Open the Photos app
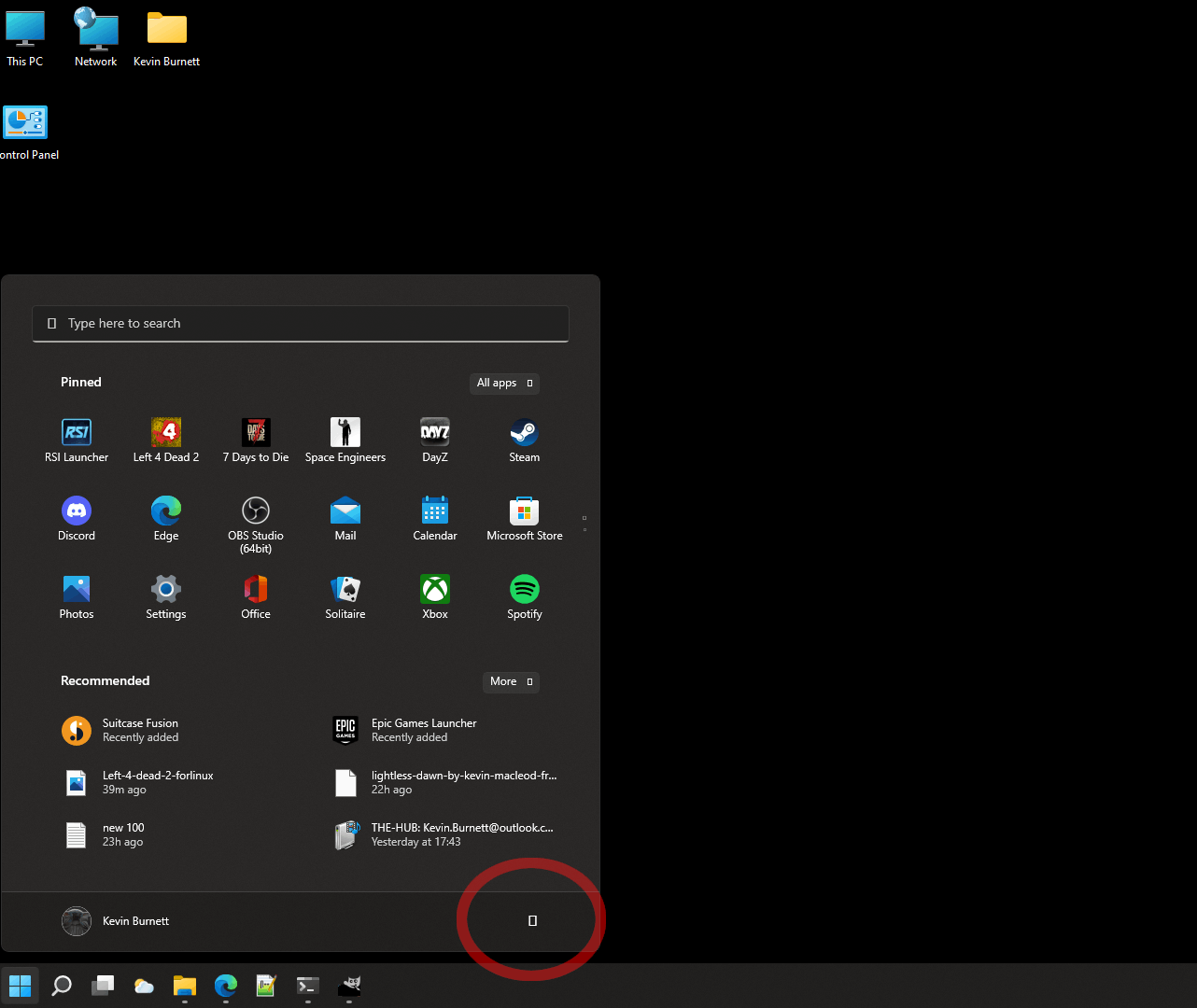The width and height of the screenshot is (1197, 1008). pyautogui.click(x=76, y=589)
